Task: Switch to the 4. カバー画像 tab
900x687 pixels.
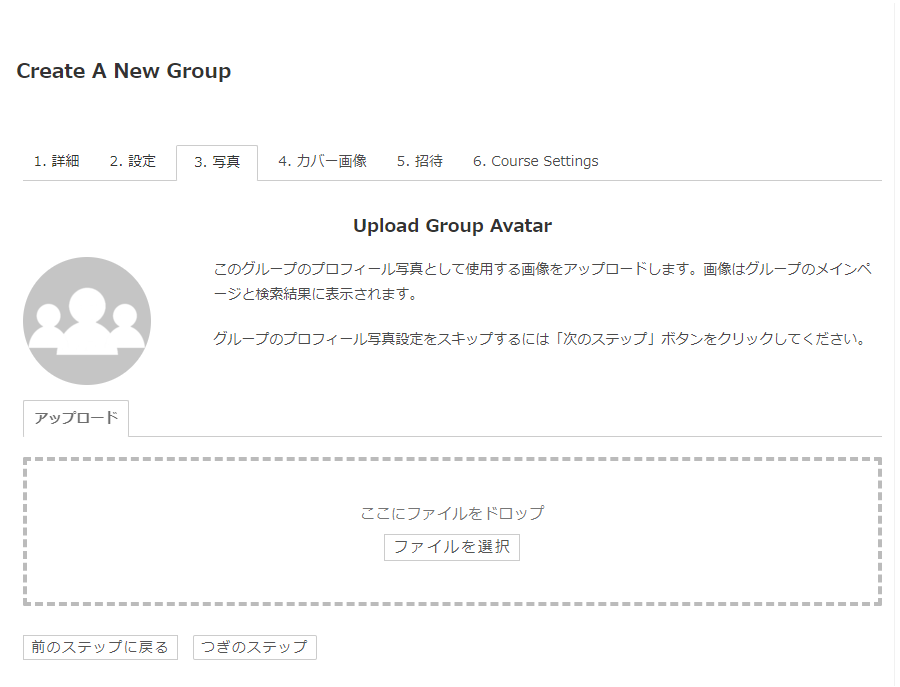Action: tap(322, 161)
